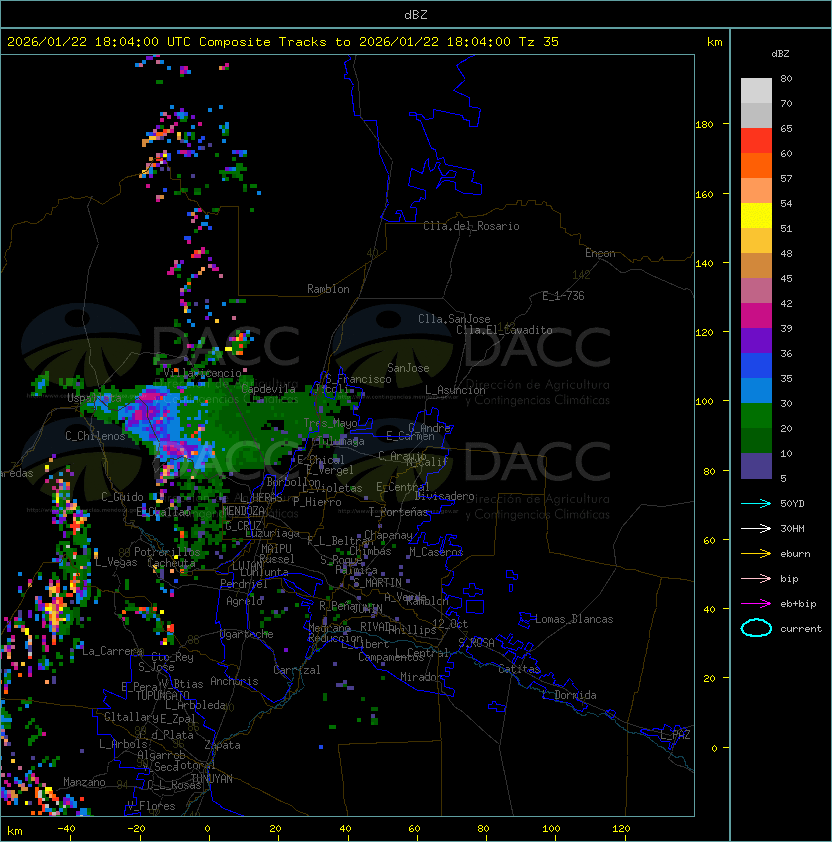The image size is (832, 842).
Task: Click the light blue swatch next to 35 dBZ
Action: pyautogui.click(x=756, y=390)
